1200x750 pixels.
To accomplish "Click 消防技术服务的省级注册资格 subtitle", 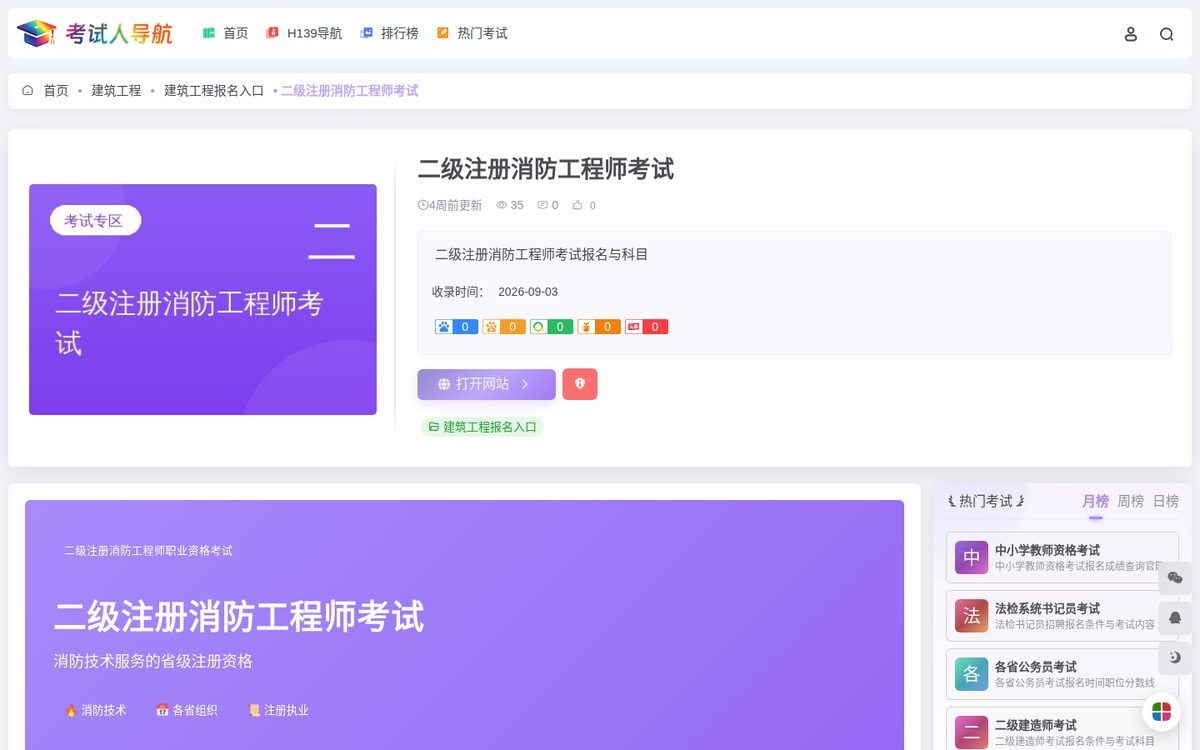I will pos(153,661).
